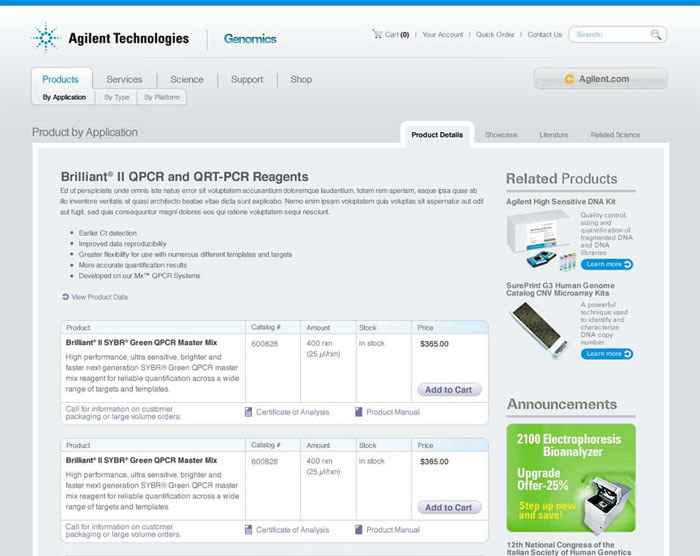Add the first Master Mix to cart
700x556 pixels.
449,389
